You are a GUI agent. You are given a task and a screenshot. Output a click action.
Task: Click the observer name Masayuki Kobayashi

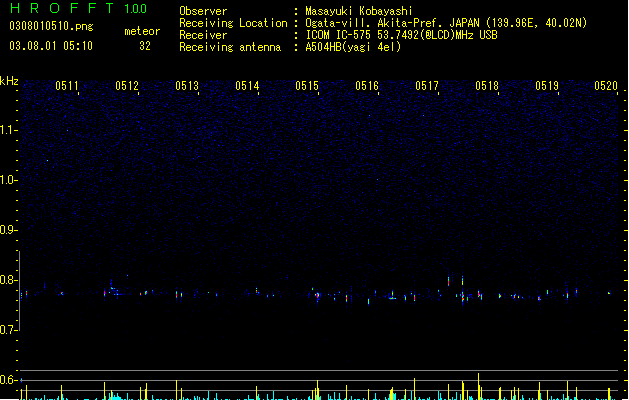coord(359,11)
